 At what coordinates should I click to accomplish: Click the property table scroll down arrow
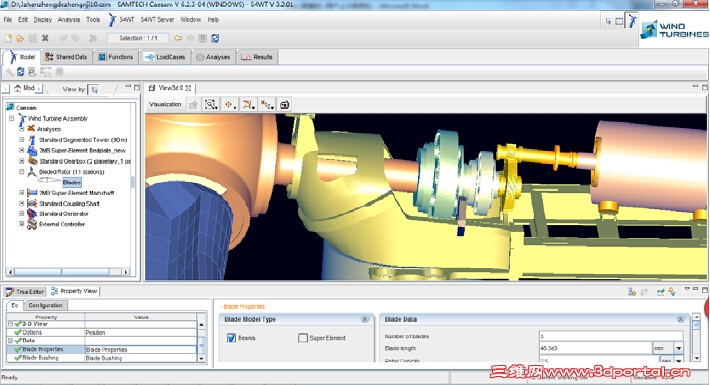coord(201,358)
